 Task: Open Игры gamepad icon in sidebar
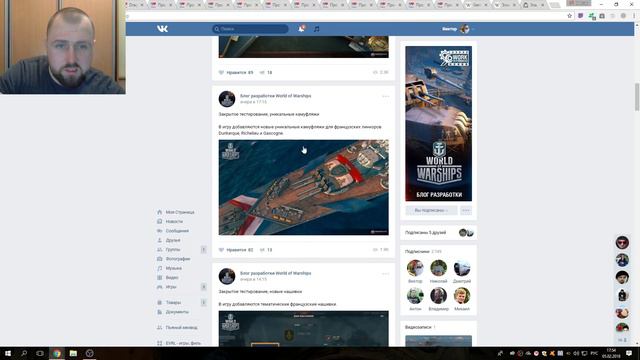(x=160, y=287)
